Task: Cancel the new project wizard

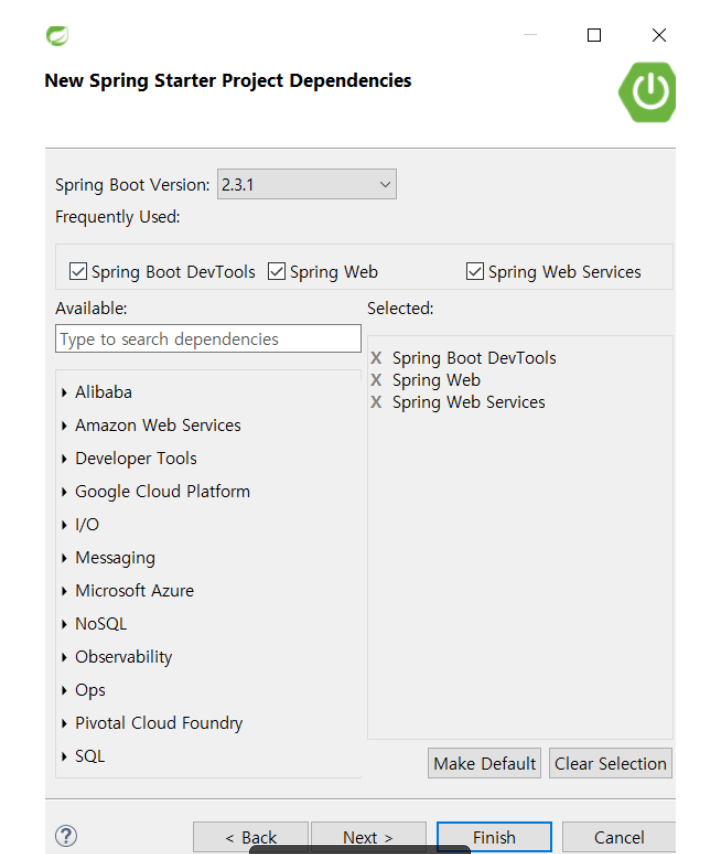Action: 619,837
